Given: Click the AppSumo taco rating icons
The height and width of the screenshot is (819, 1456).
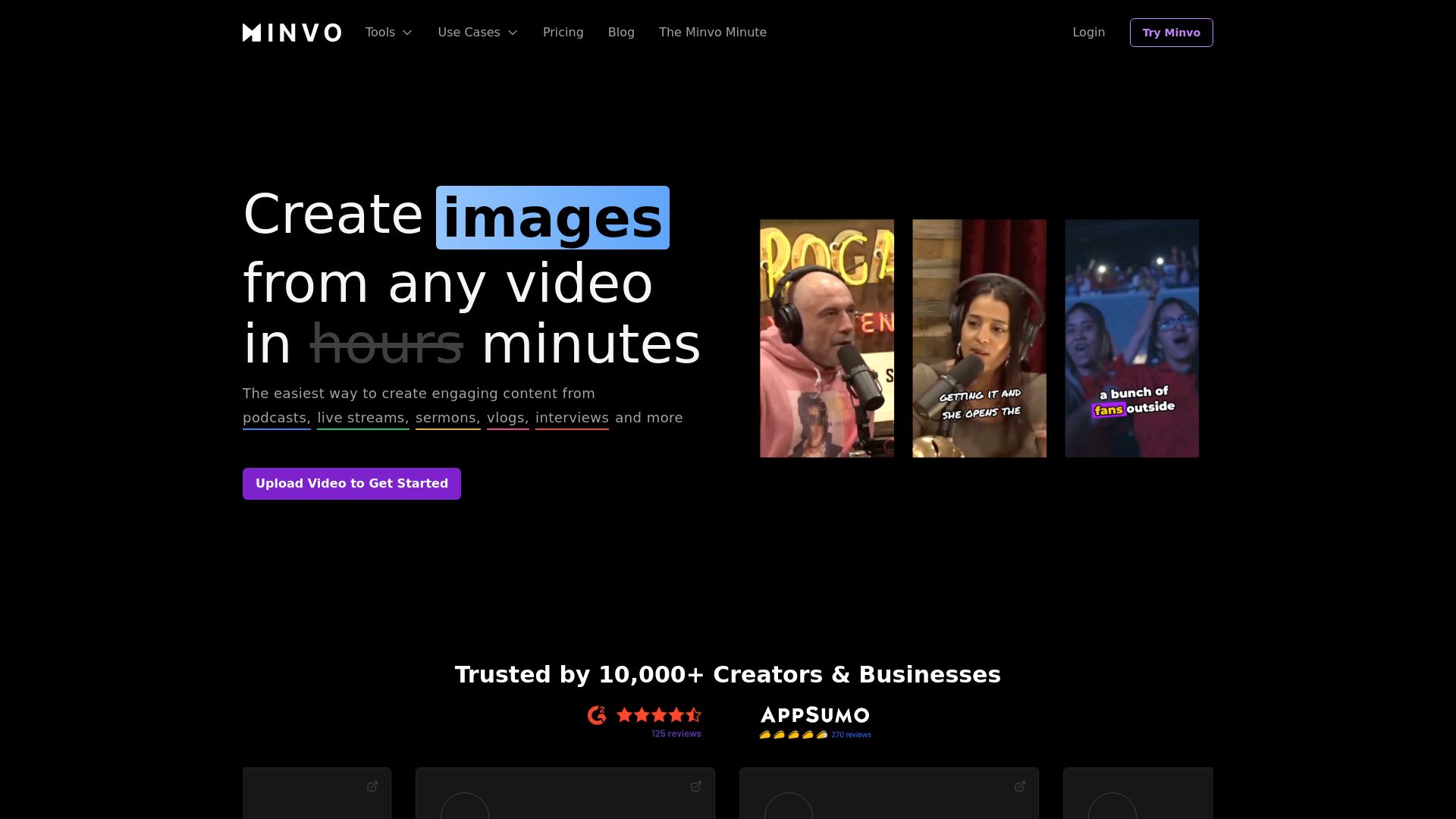Looking at the screenshot, I should pyautogui.click(x=793, y=735).
